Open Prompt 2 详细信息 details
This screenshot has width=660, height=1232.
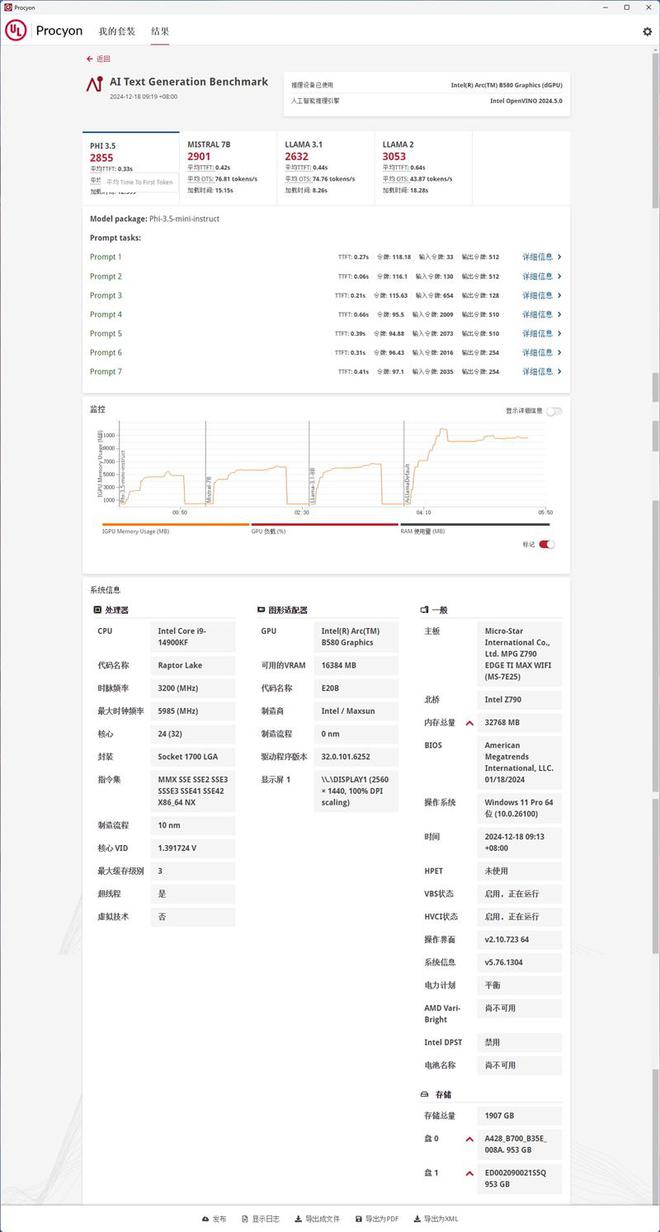[541, 276]
